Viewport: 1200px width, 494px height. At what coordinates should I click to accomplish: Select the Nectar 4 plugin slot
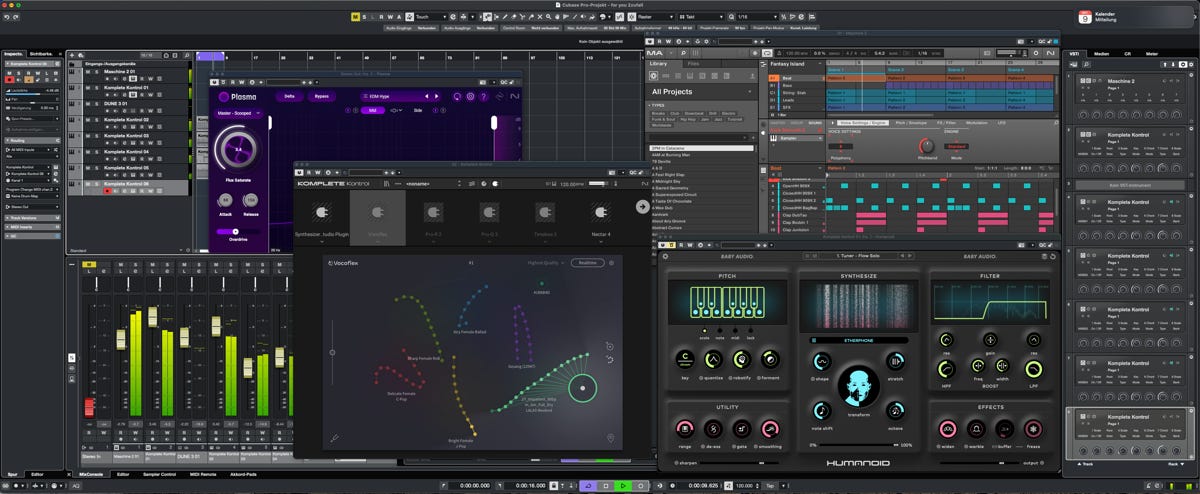coord(599,212)
